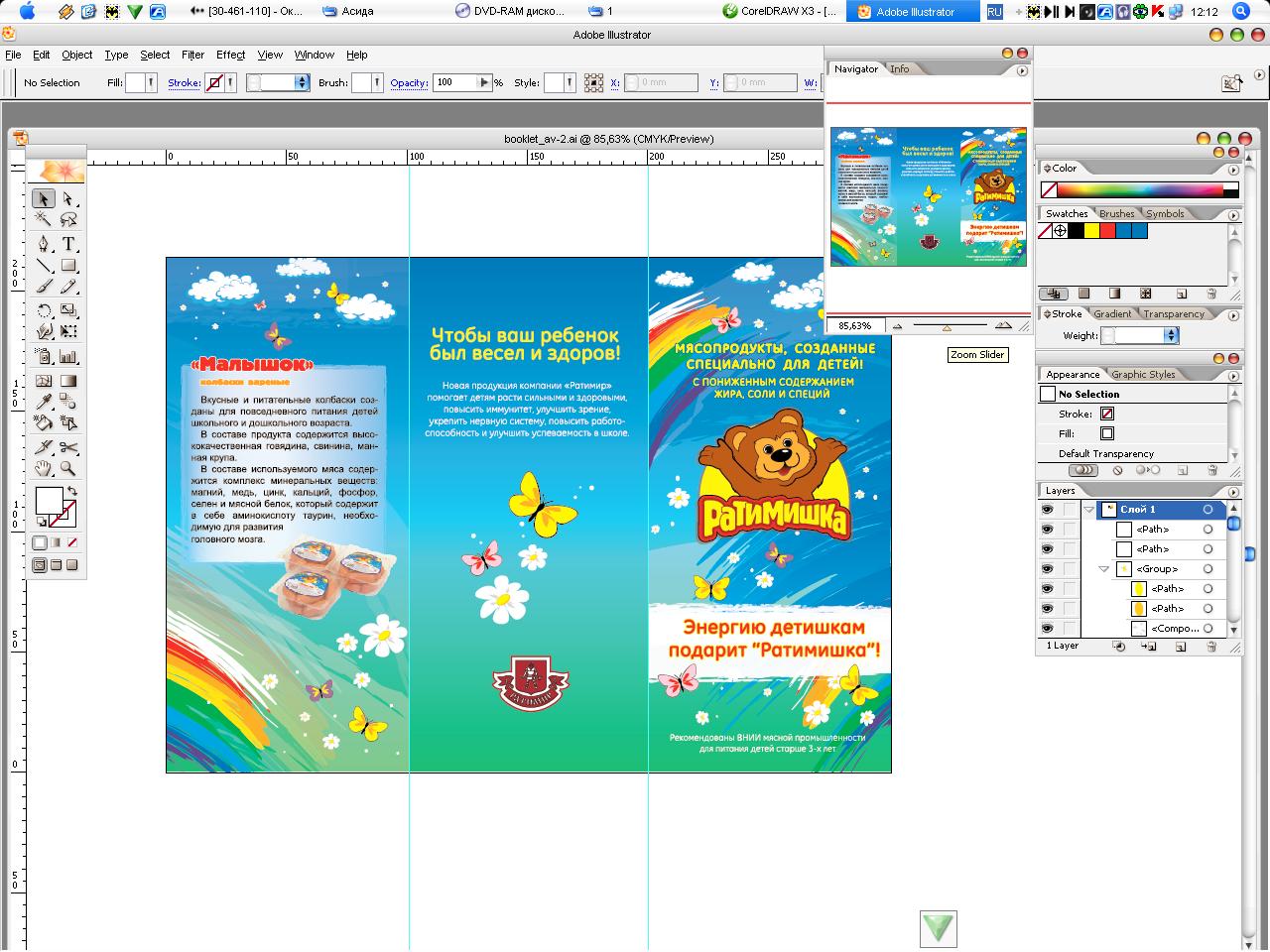Click the Stroke link in control bar

(184, 83)
